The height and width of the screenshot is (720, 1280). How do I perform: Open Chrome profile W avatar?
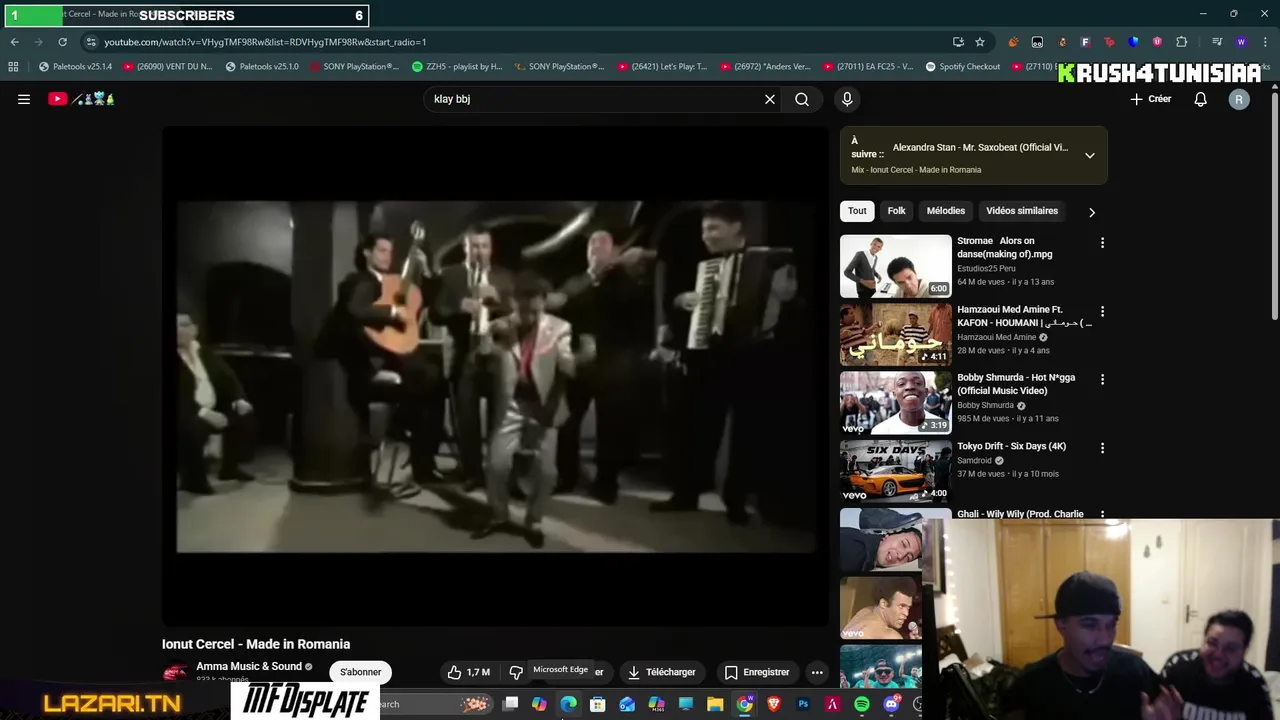[x=1241, y=42]
